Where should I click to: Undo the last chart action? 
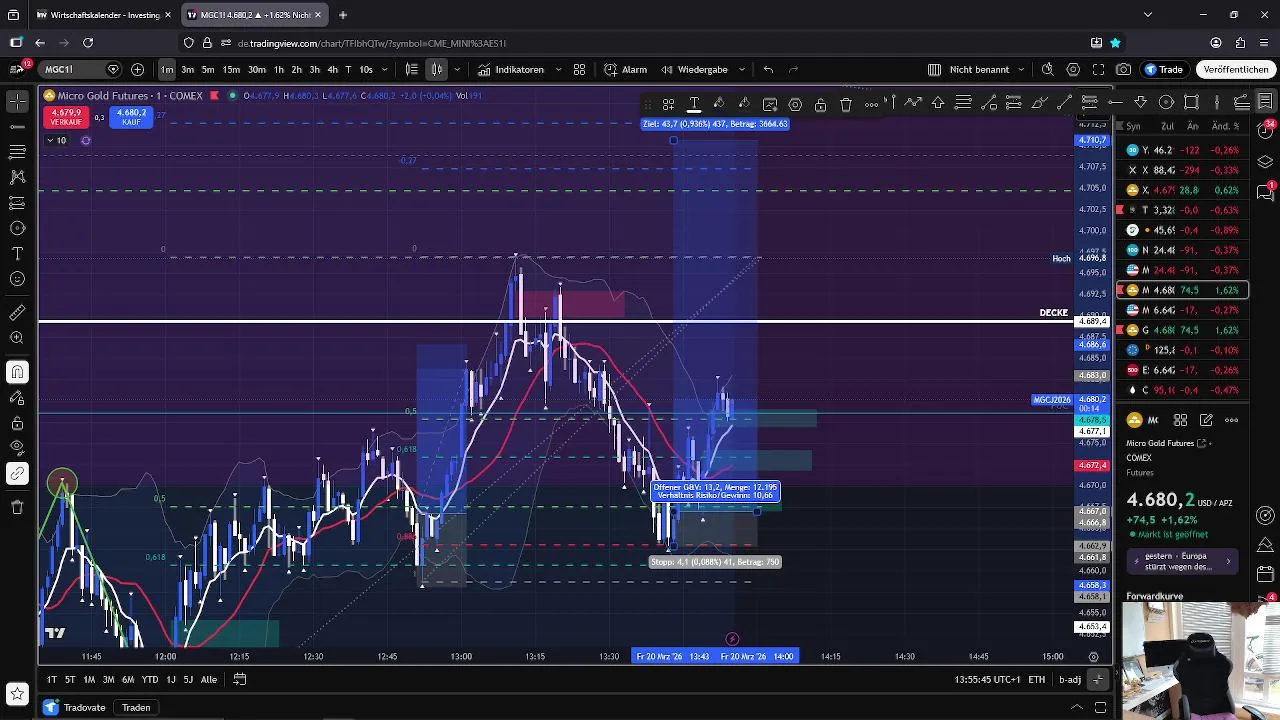tap(768, 69)
